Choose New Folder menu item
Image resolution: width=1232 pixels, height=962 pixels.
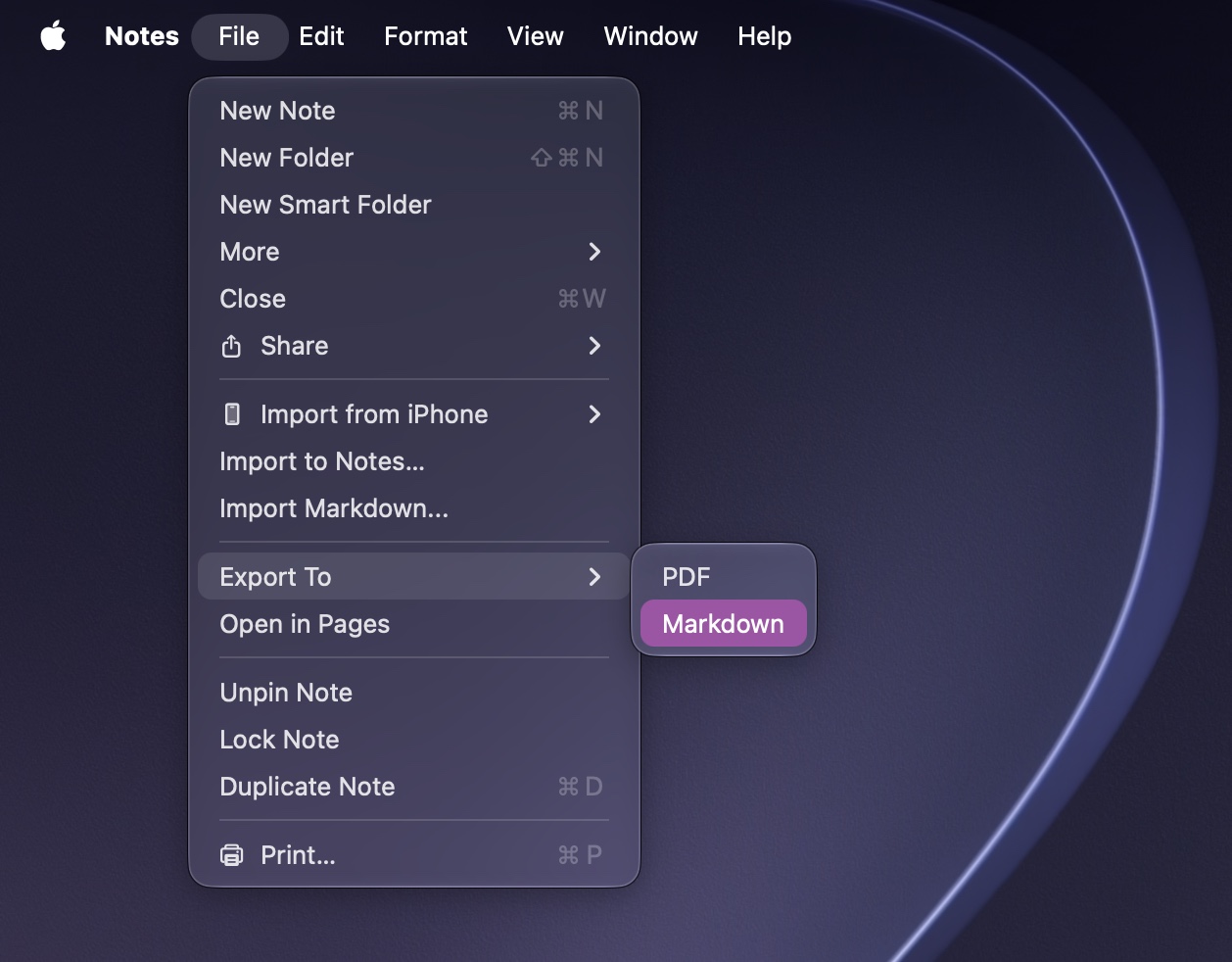pos(413,158)
